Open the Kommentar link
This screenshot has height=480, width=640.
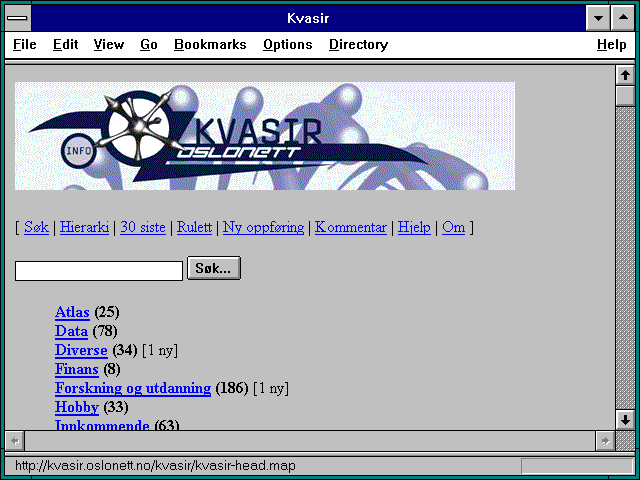[x=351, y=227]
